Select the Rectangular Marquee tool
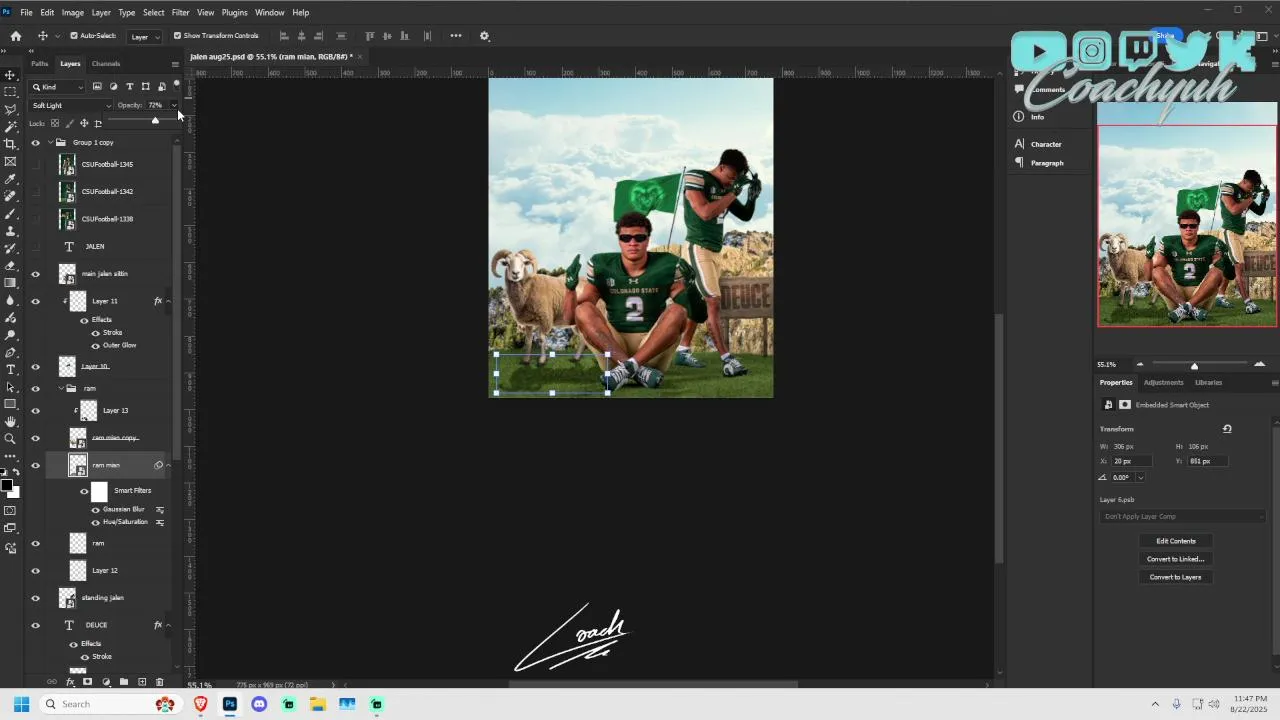This screenshot has width=1280, height=720. [10, 92]
